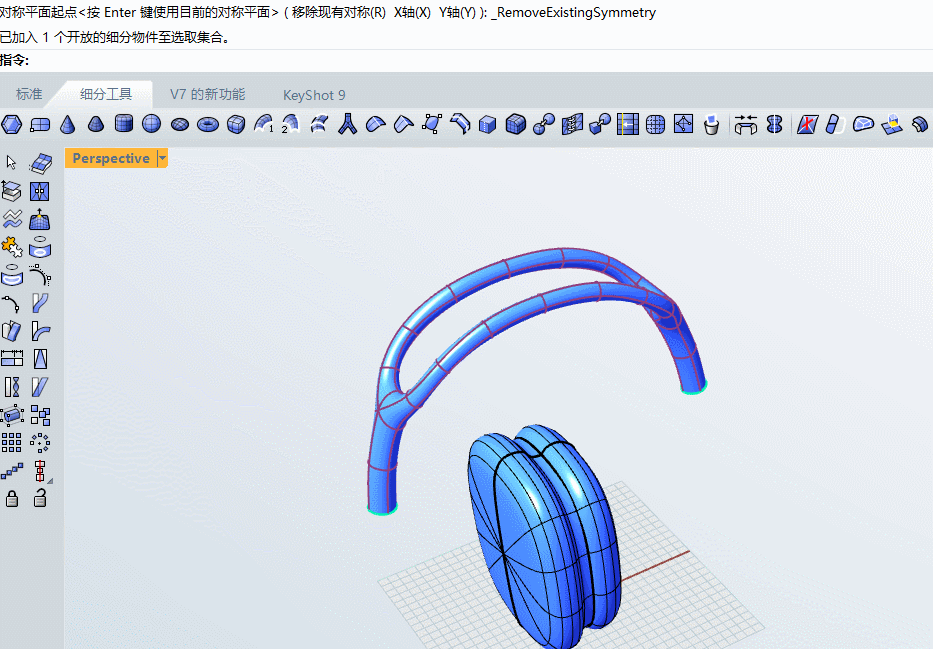933x649 pixels.
Task: Select the SubD loft tool
Action: tap(320, 124)
